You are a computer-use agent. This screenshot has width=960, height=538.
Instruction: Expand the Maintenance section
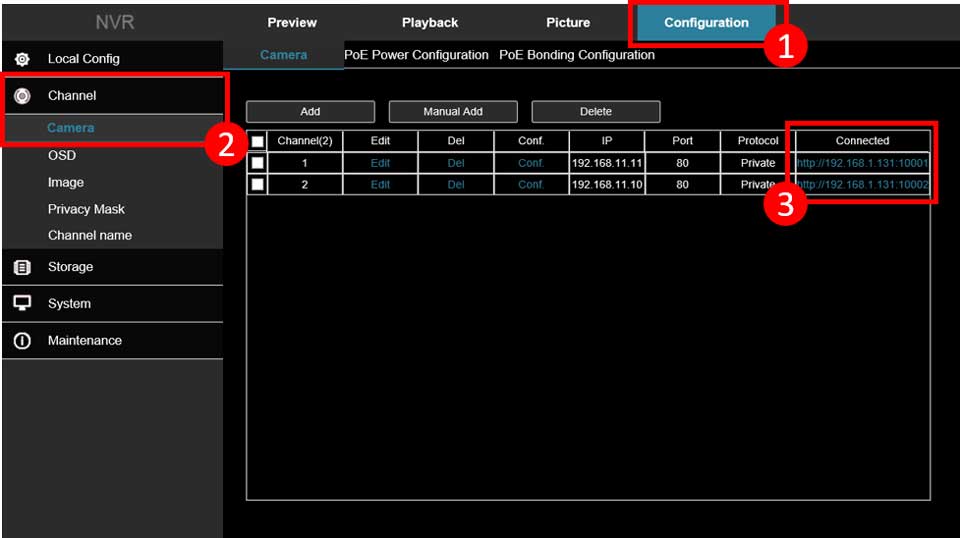pos(84,341)
